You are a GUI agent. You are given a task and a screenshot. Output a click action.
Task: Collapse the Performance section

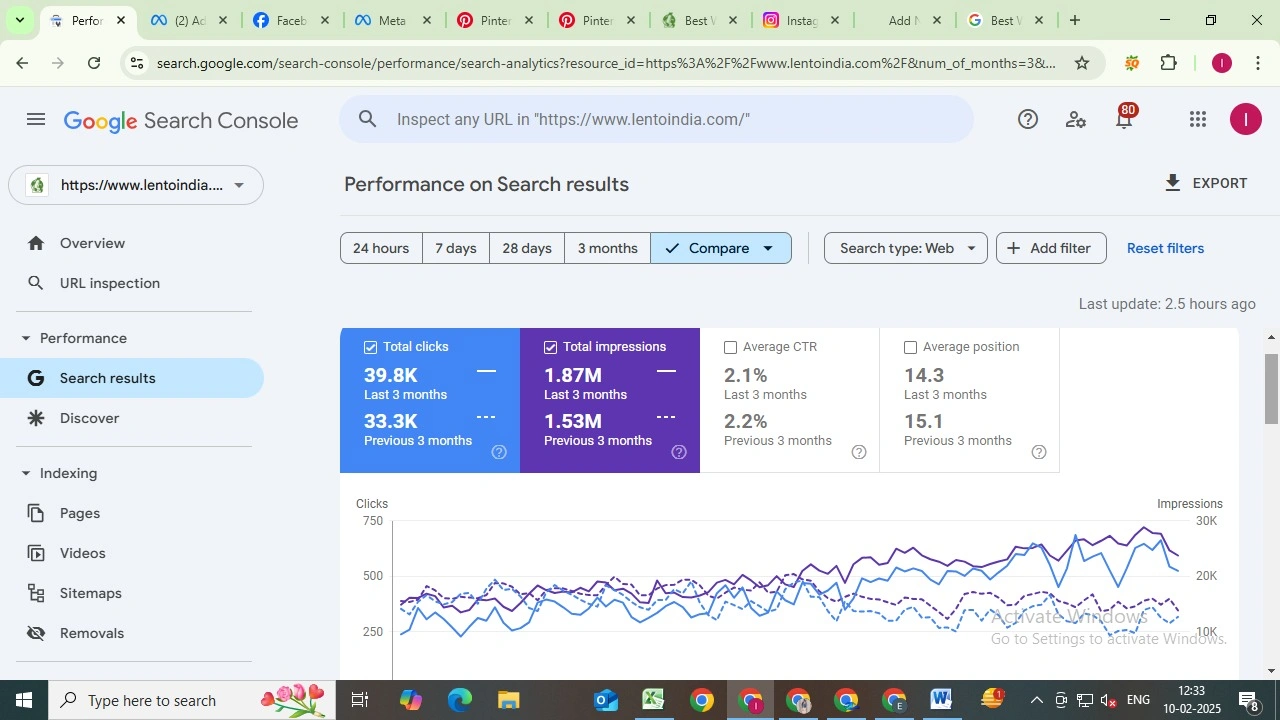point(26,338)
